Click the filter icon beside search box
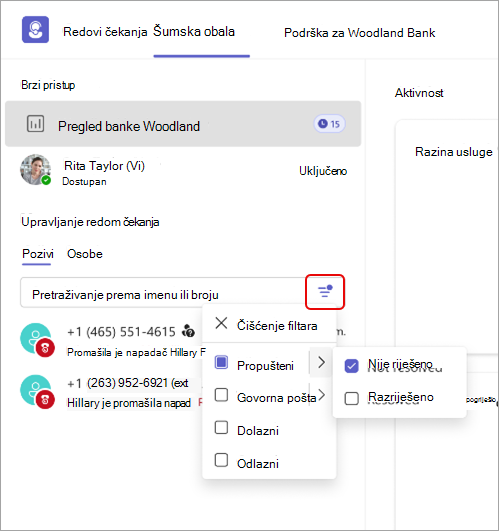 click(x=325, y=292)
